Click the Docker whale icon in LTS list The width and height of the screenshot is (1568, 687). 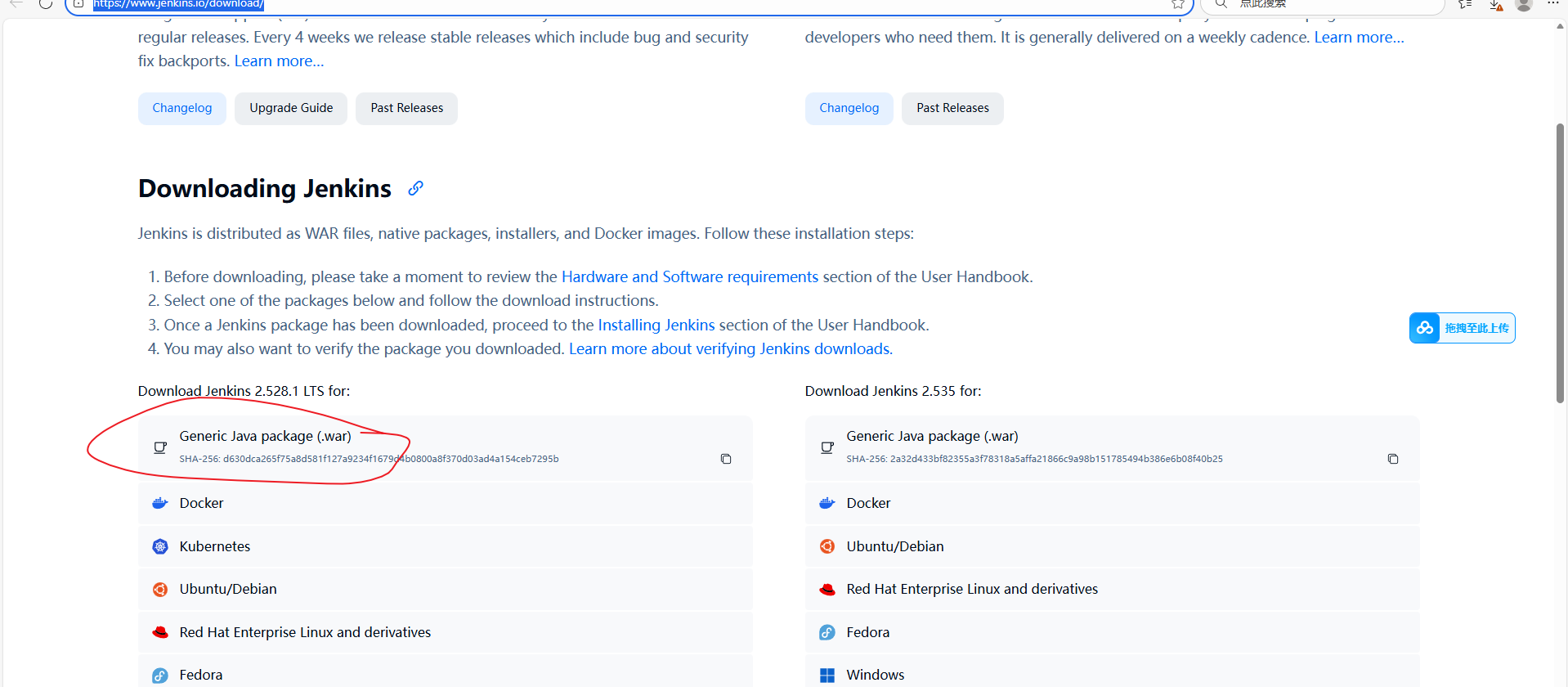160,503
